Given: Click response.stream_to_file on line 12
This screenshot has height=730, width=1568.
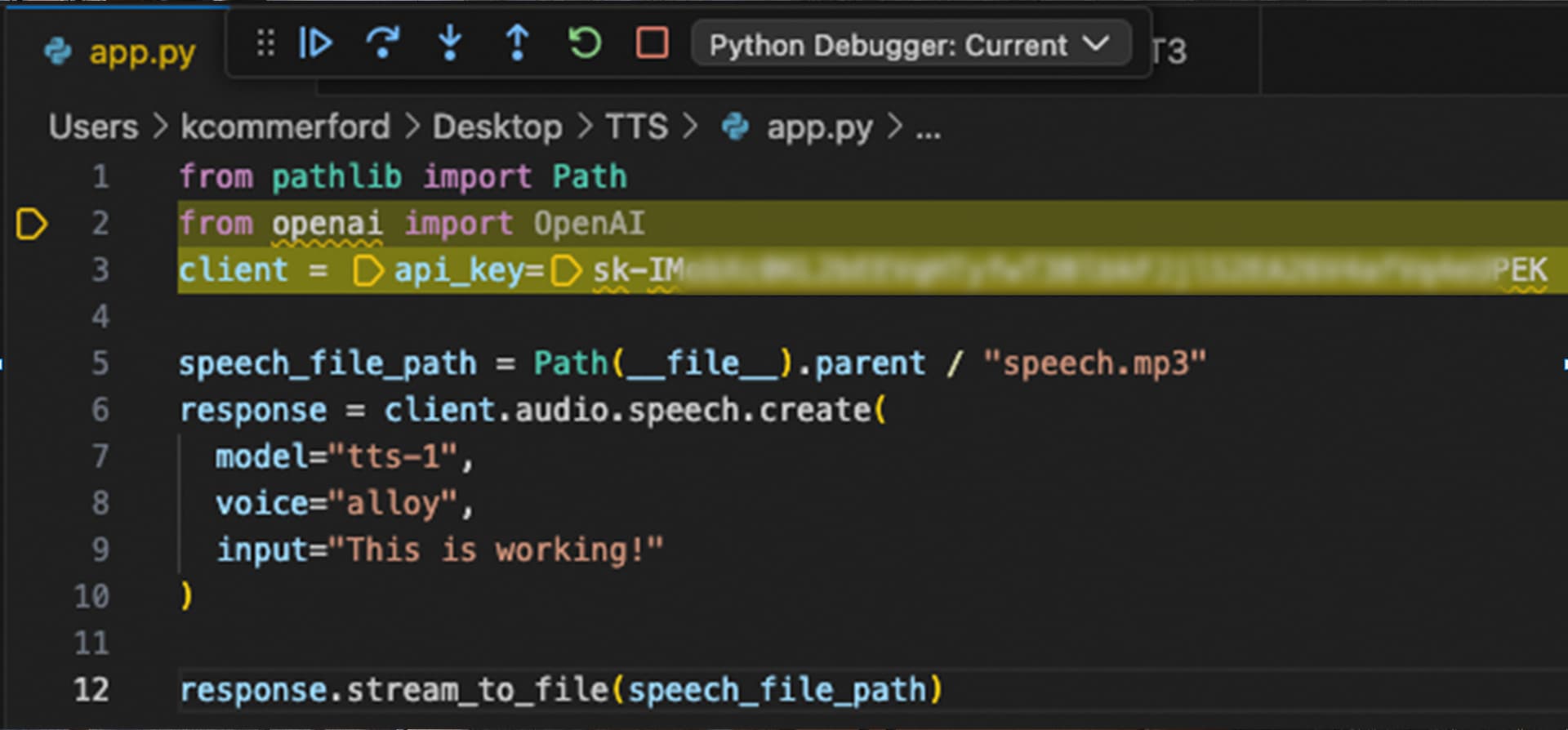Looking at the screenshot, I should point(394,690).
